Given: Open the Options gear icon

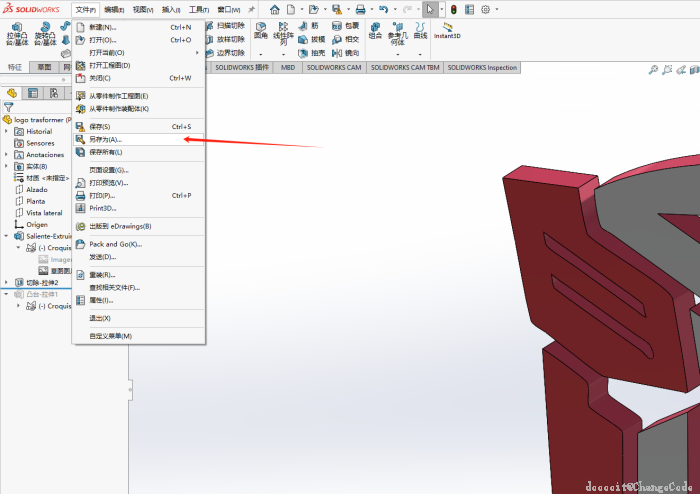Looking at the screenshot, I should point(486,9).
